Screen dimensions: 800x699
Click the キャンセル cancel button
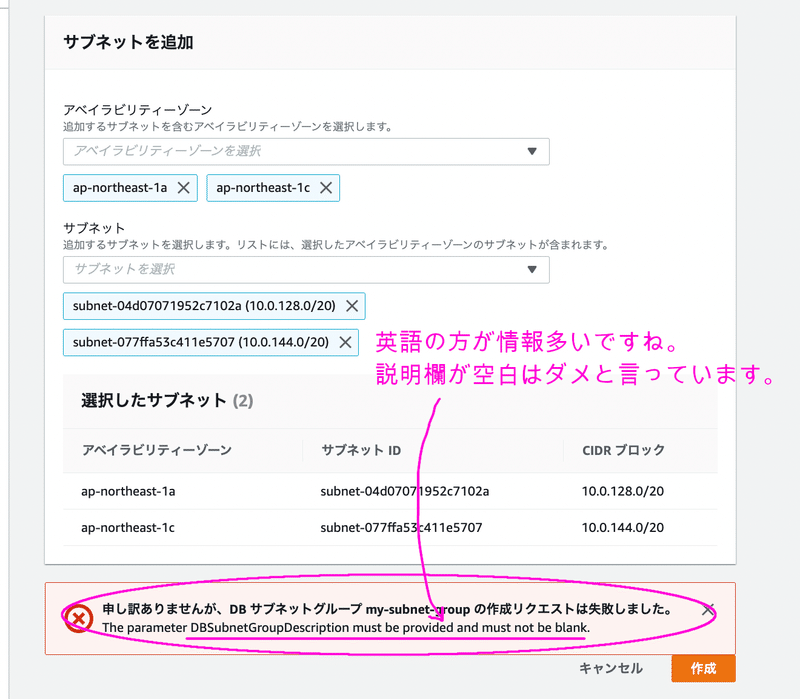pos(611,668)
